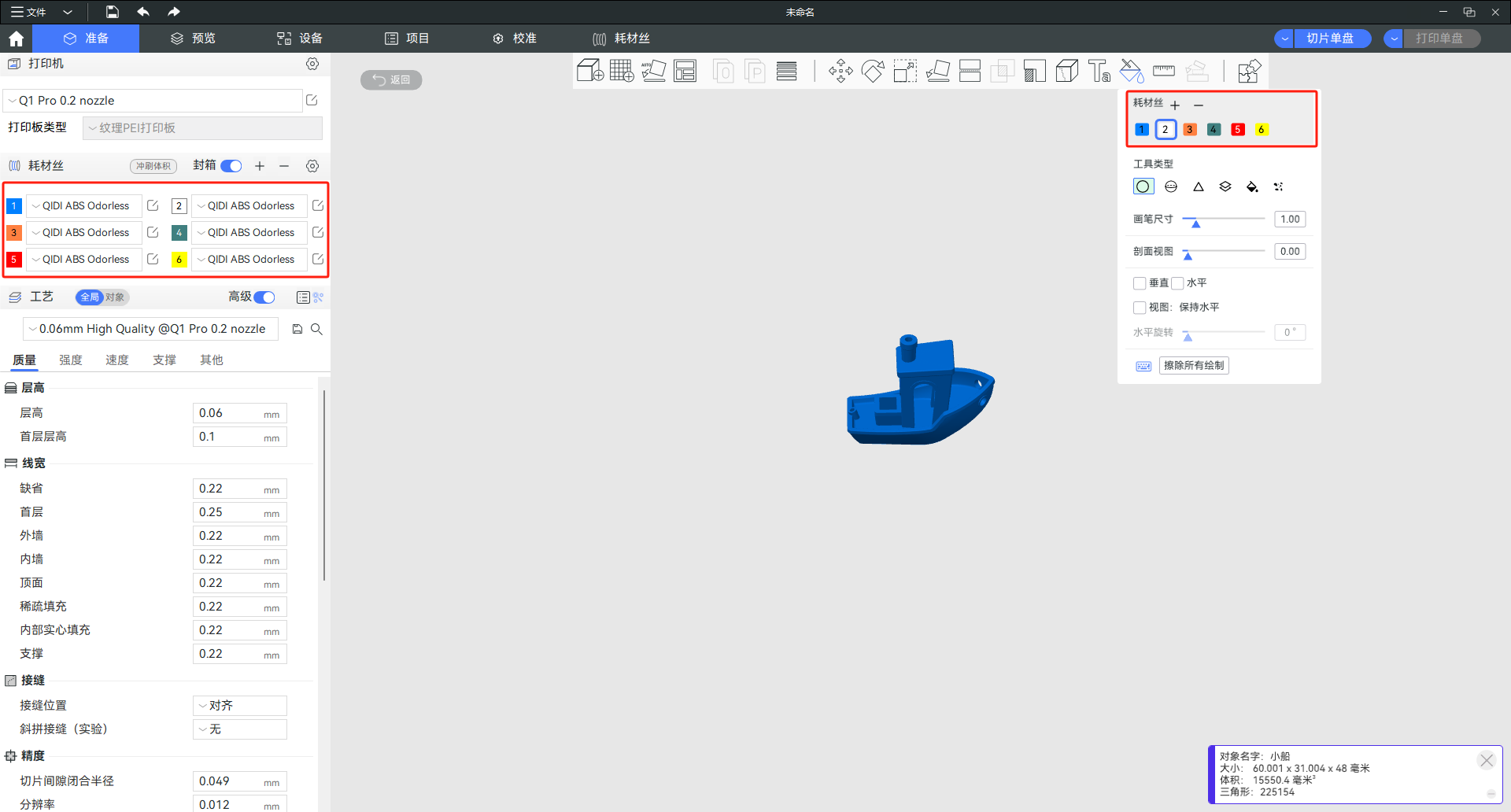Select the text emboss tool icon
The width and height of the screenshot is (1511, 812).
pos(1099,71)
